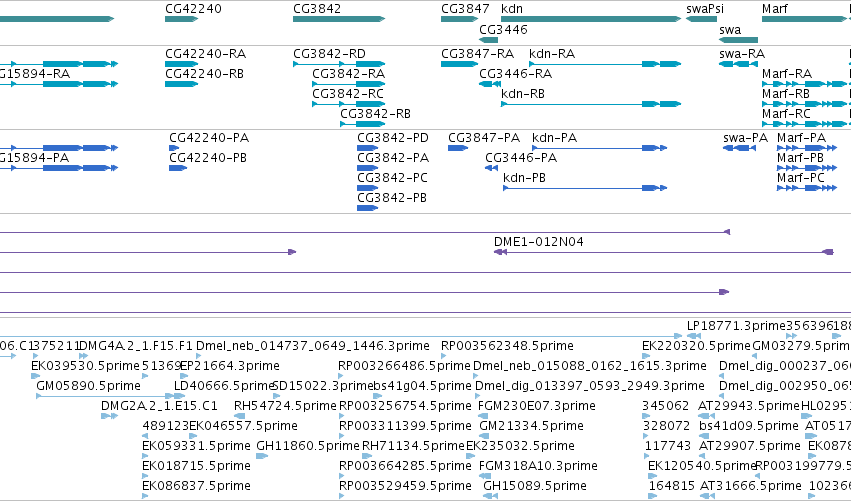Screen dimensions: 851x501
Task: Click transcript kdn-RB
Action: 523,94
